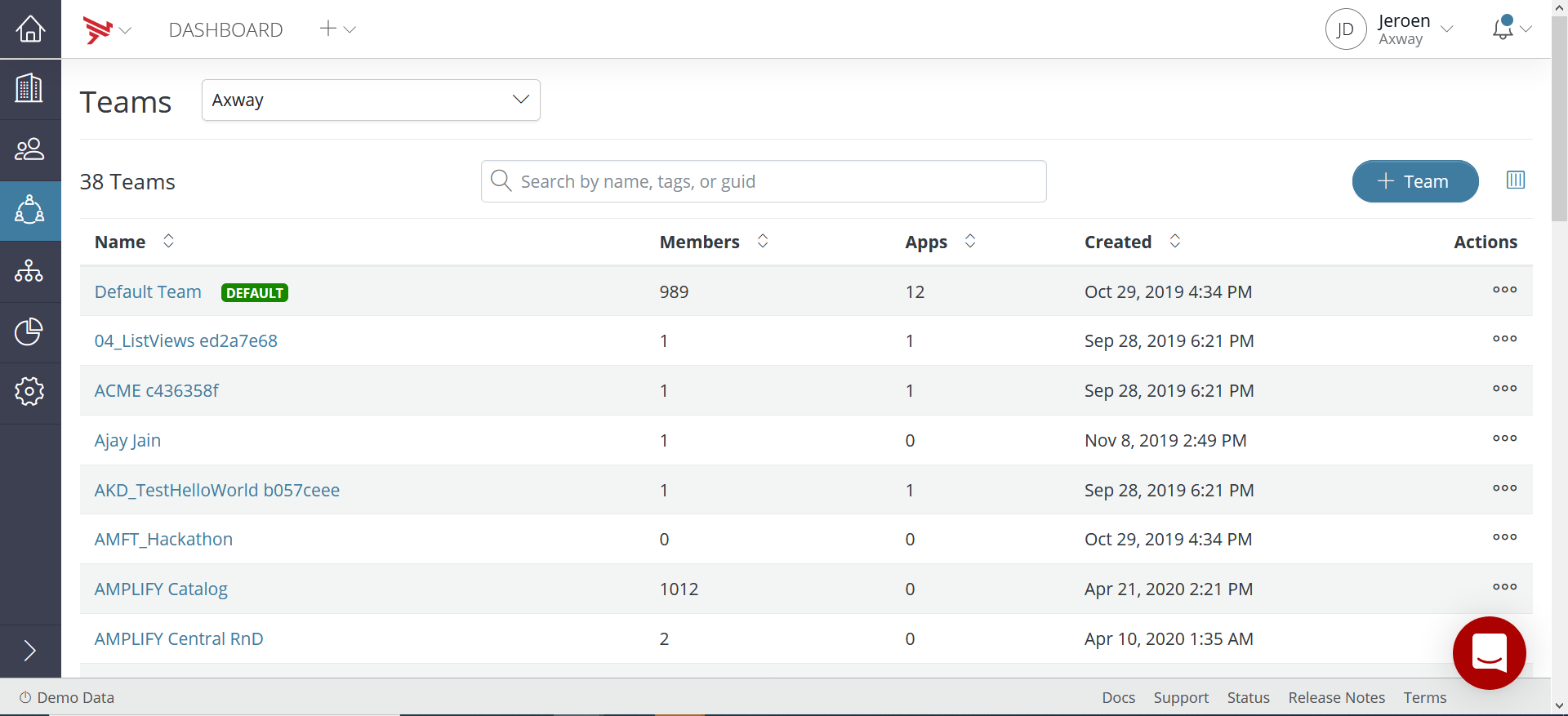The height and width of the screenshot is (716, 1568).
Task: Open actions menu for Ajay Jain
Action: (x=1504, y=438)
